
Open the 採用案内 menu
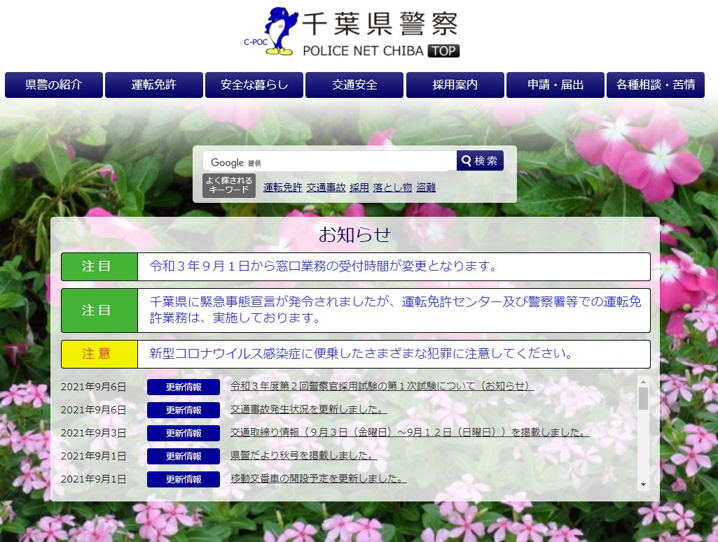tap(455, 85)
